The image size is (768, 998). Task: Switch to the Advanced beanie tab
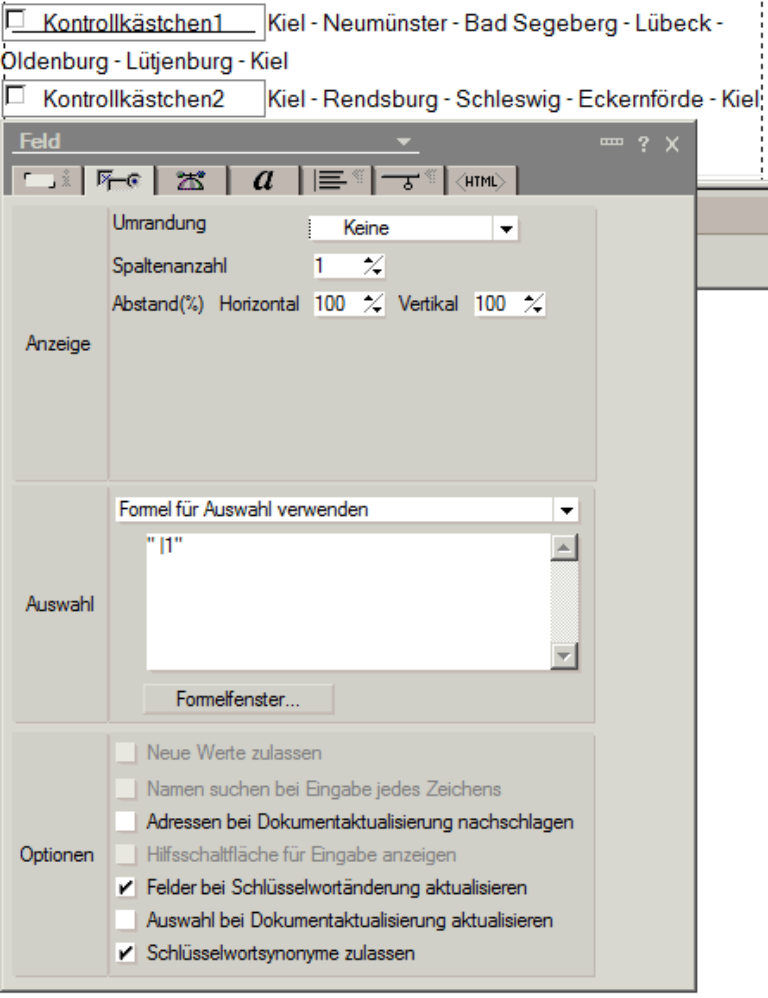point(190,181)
